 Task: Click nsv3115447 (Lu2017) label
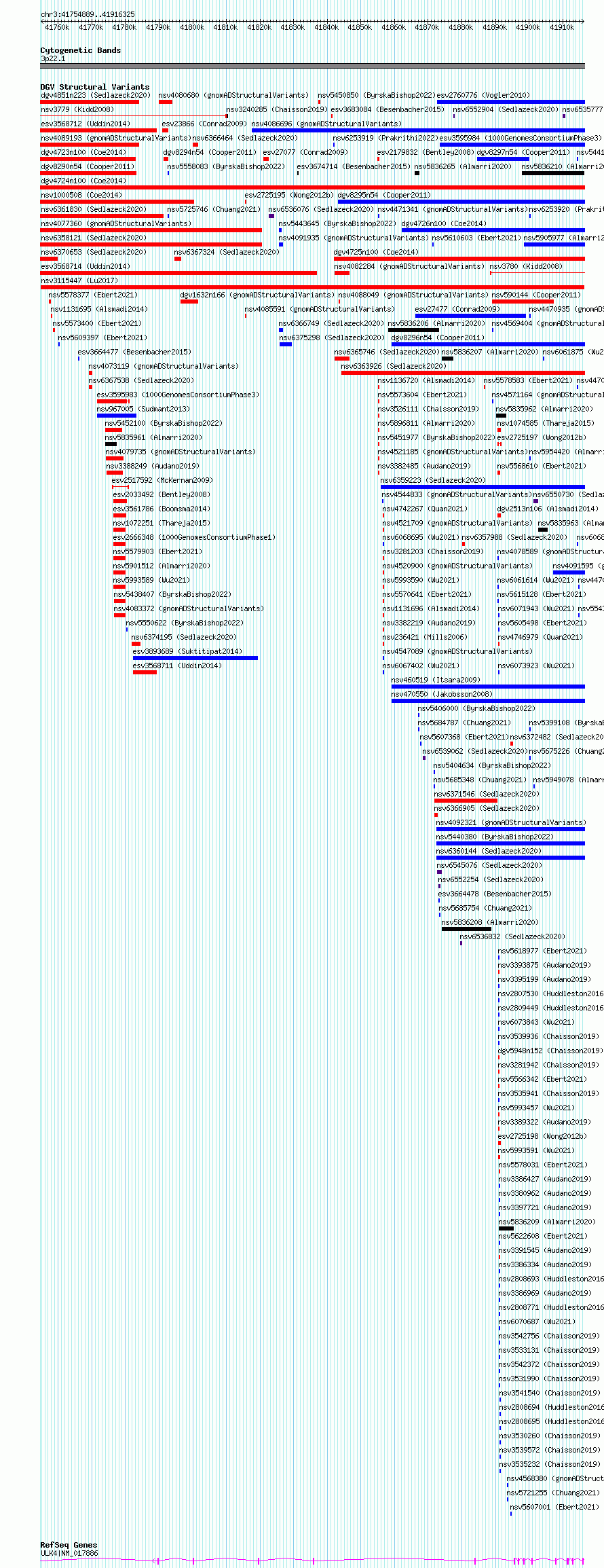click(x=79, y=280)
